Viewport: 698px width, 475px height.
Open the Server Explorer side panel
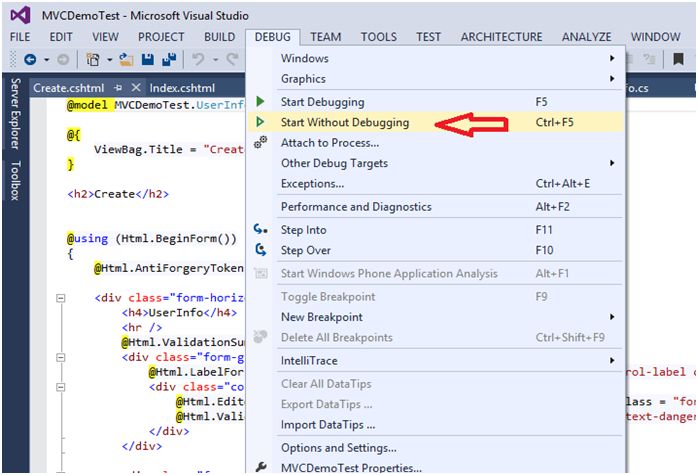pos(15,114)
